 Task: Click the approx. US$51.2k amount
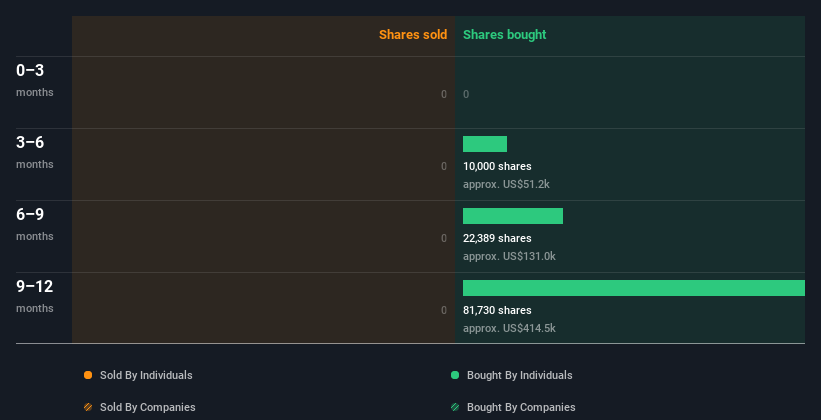(506, 184)
